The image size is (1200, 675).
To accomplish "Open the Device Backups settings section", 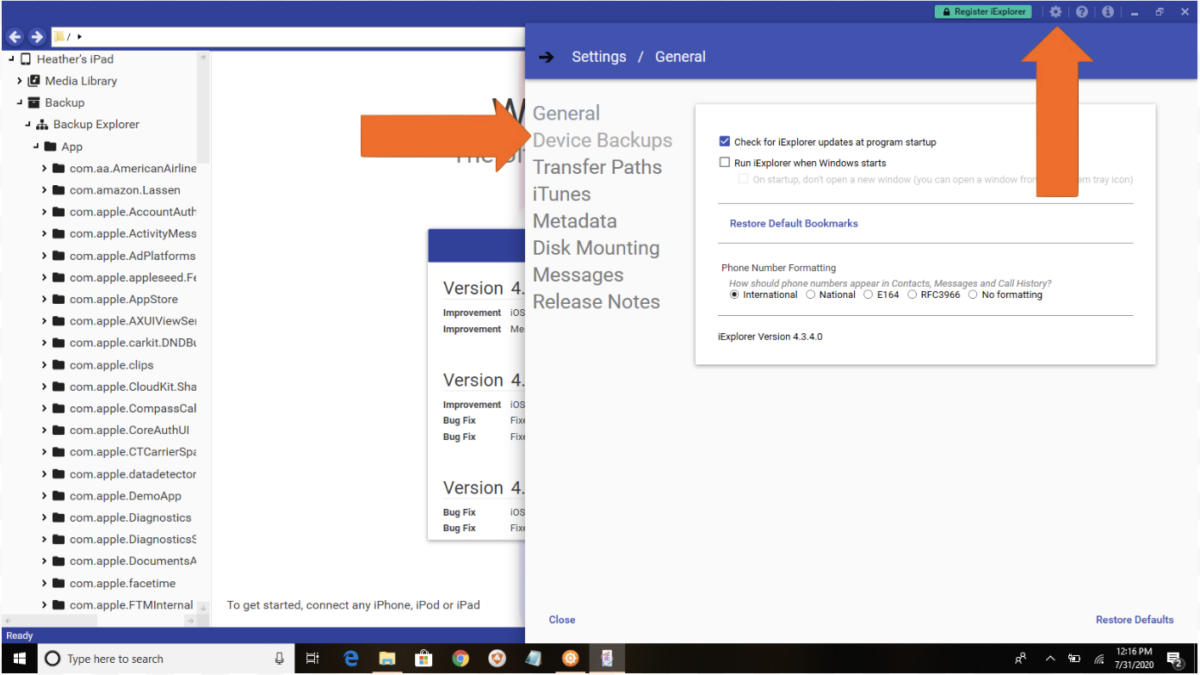I will (x=602, y=140).
